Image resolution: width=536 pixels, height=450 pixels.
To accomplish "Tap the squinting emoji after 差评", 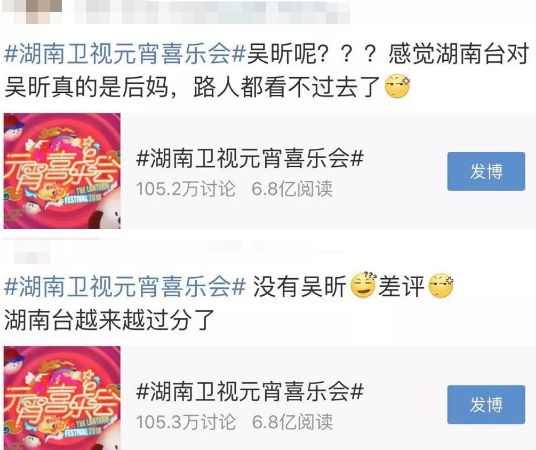I will pos(441,286).
